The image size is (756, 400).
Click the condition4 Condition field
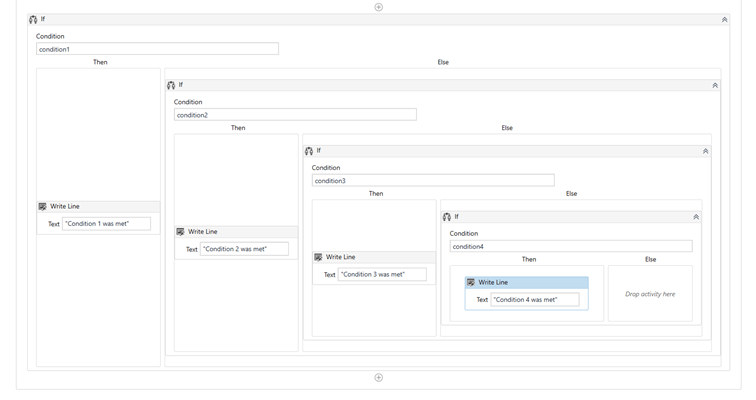pos(571,246)
